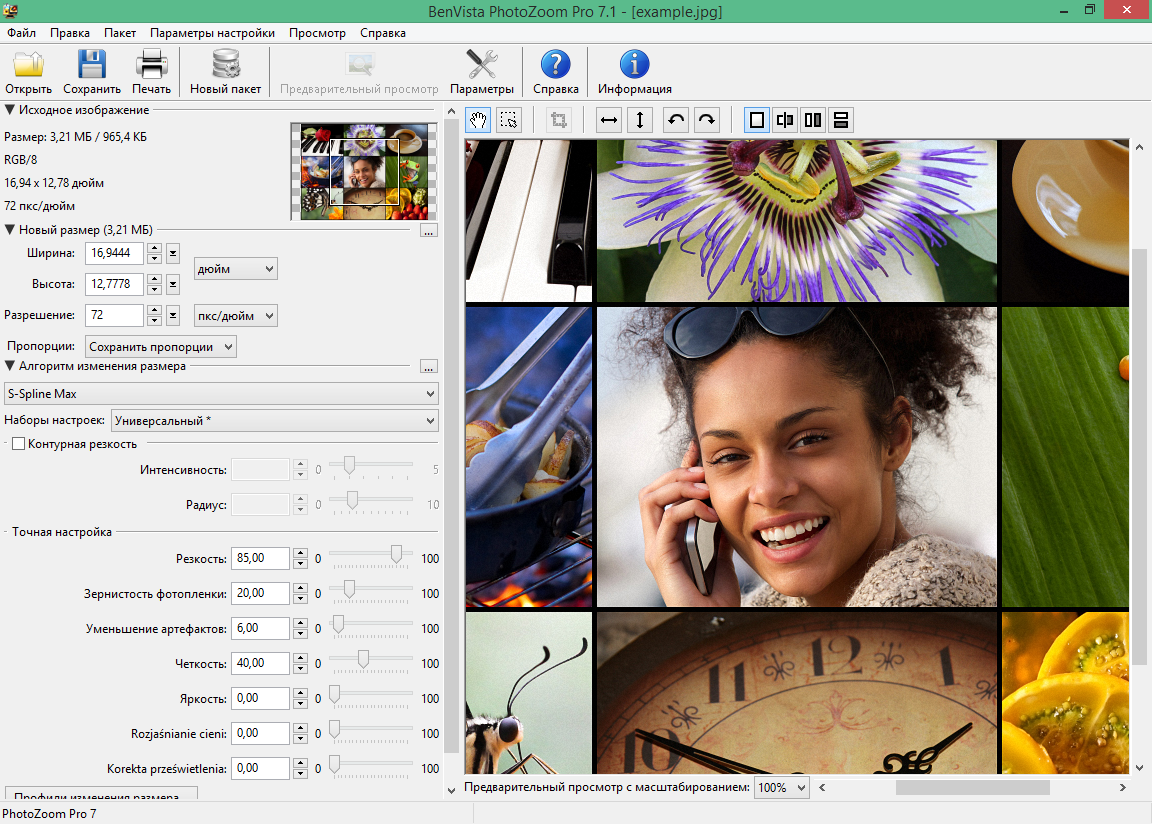Open the Ширина calculator menu button
The width and height of the screenshot is (1152, 824).
point(173,253)
